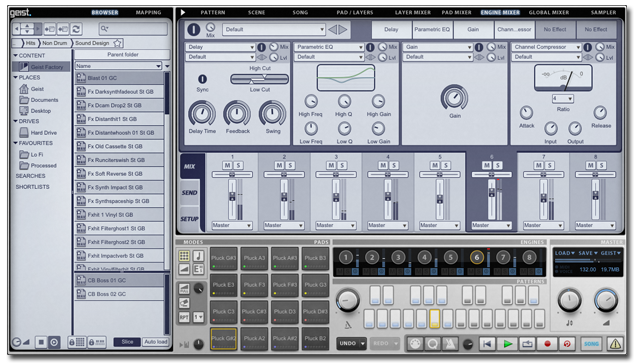Click the top-left play triangle icon
The width and height of the screenshot is (634, 363).
(183, 12)
